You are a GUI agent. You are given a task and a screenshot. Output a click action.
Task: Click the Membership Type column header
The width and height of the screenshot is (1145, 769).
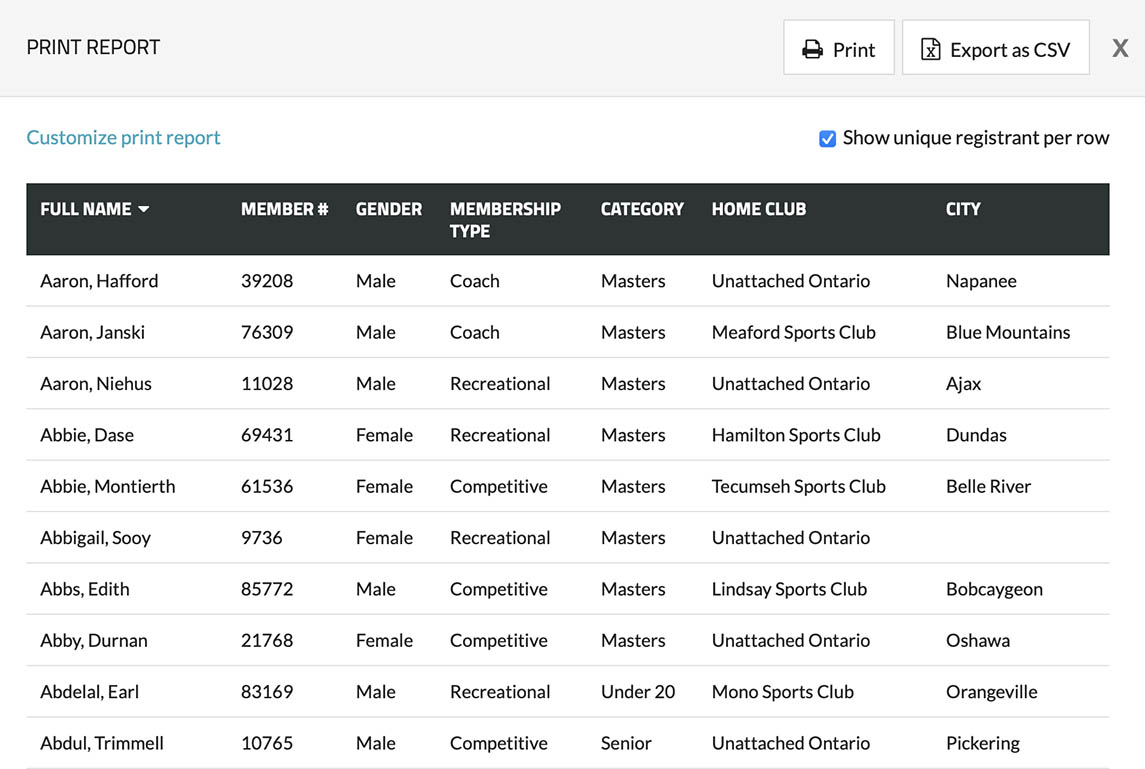[x=504, y=219]
